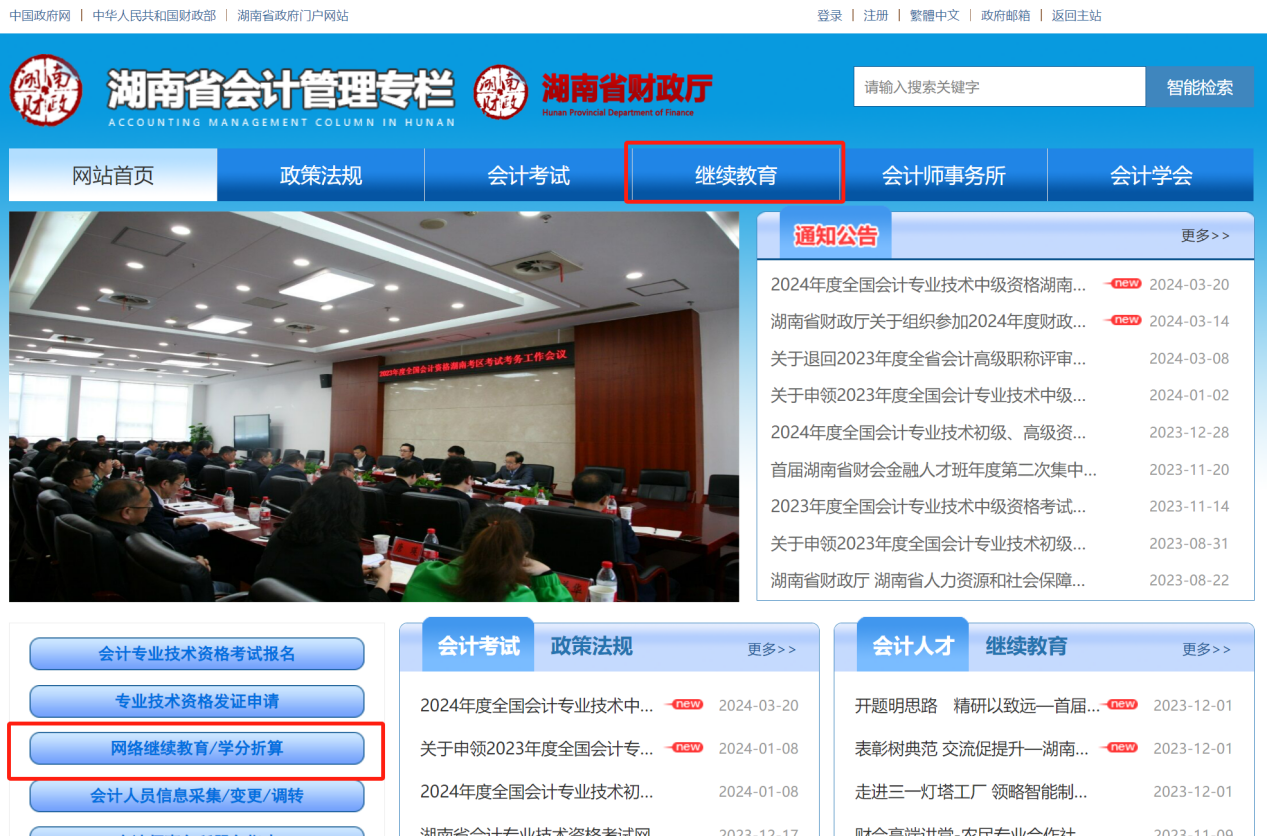Viewport: 1267px width, 836px height.
Task: Click the 专业技术资格发证申请 button
Action: pos(197,701)
